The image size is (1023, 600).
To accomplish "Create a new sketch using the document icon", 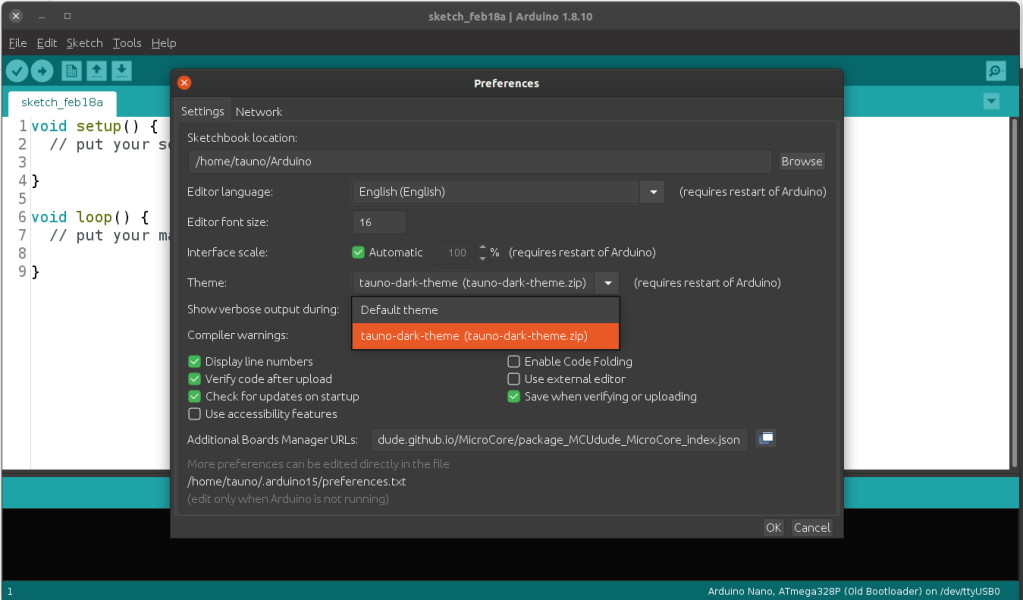I will [x=70, y=71].
